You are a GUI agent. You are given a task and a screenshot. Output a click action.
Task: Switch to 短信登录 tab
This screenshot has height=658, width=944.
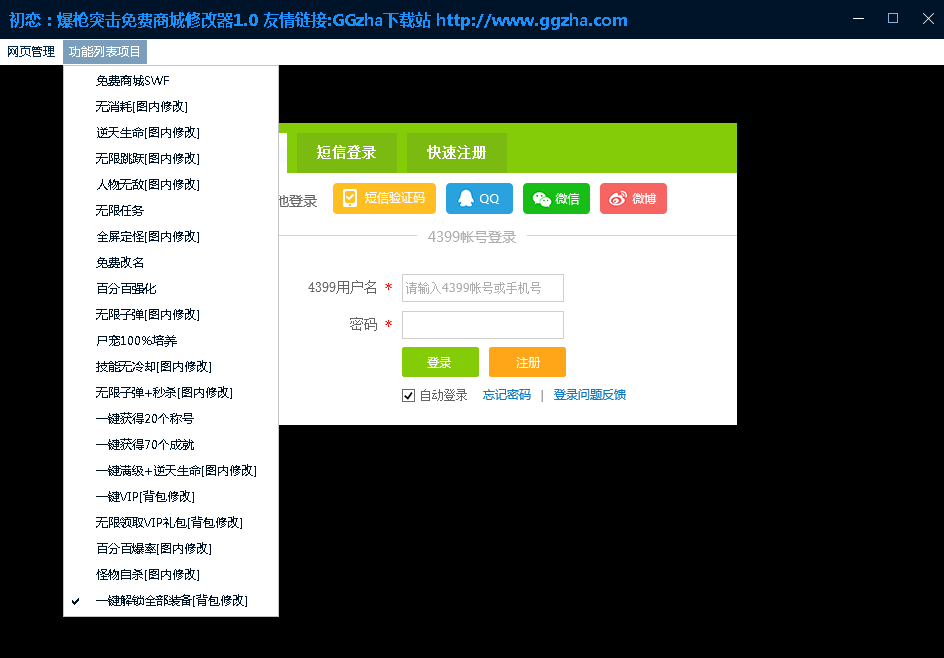click(x=347, y=153)
